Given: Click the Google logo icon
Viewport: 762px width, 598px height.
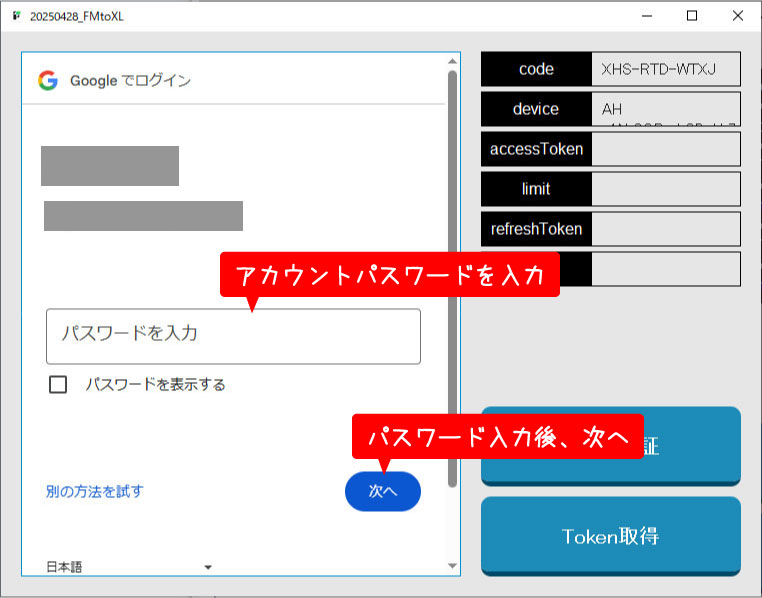Looking at the screenshot, I should click(48, 80).
